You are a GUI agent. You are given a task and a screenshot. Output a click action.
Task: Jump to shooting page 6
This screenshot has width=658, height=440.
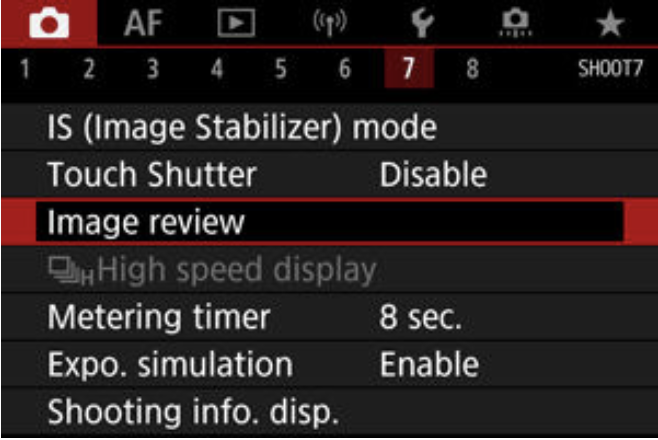345,68
